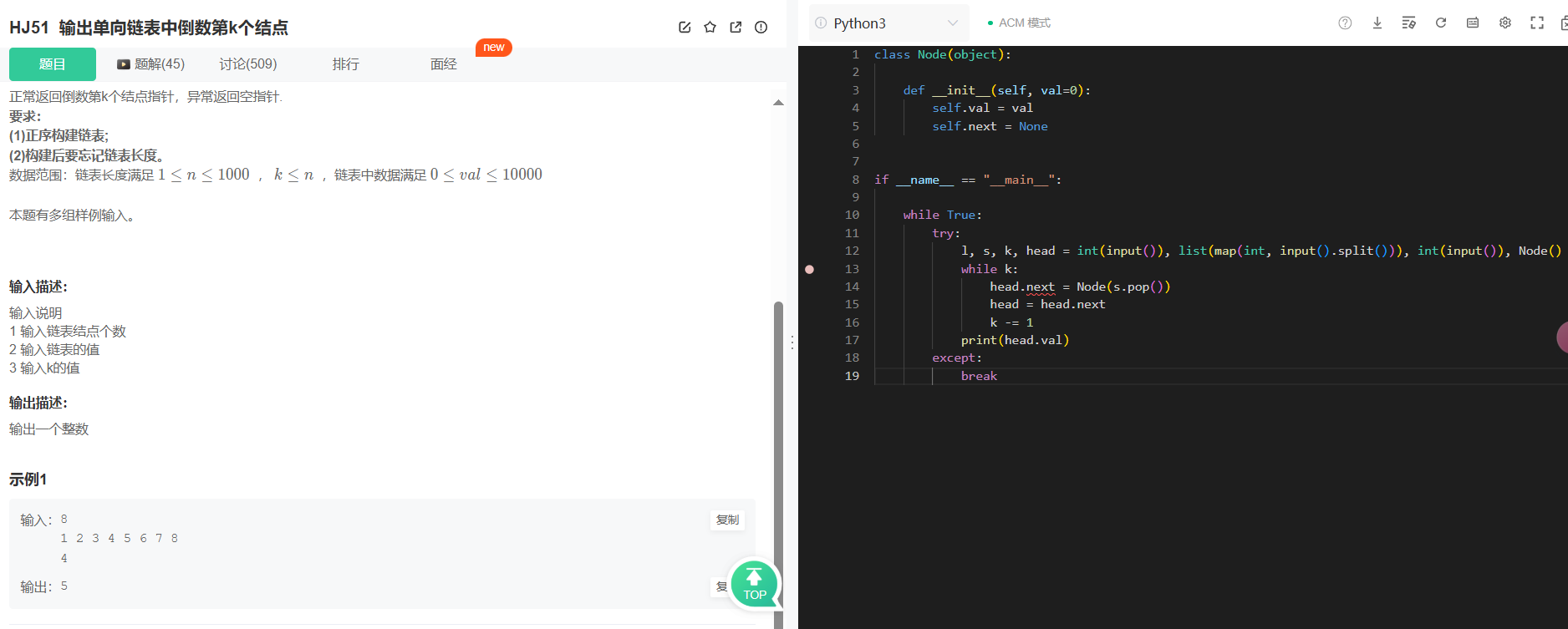
Task: Open the Python3 language dropdown
Action: pos(889,23)
